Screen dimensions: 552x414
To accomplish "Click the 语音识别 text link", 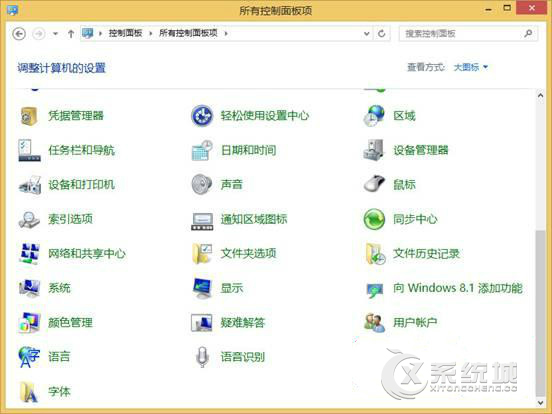I will click(243, 357).
